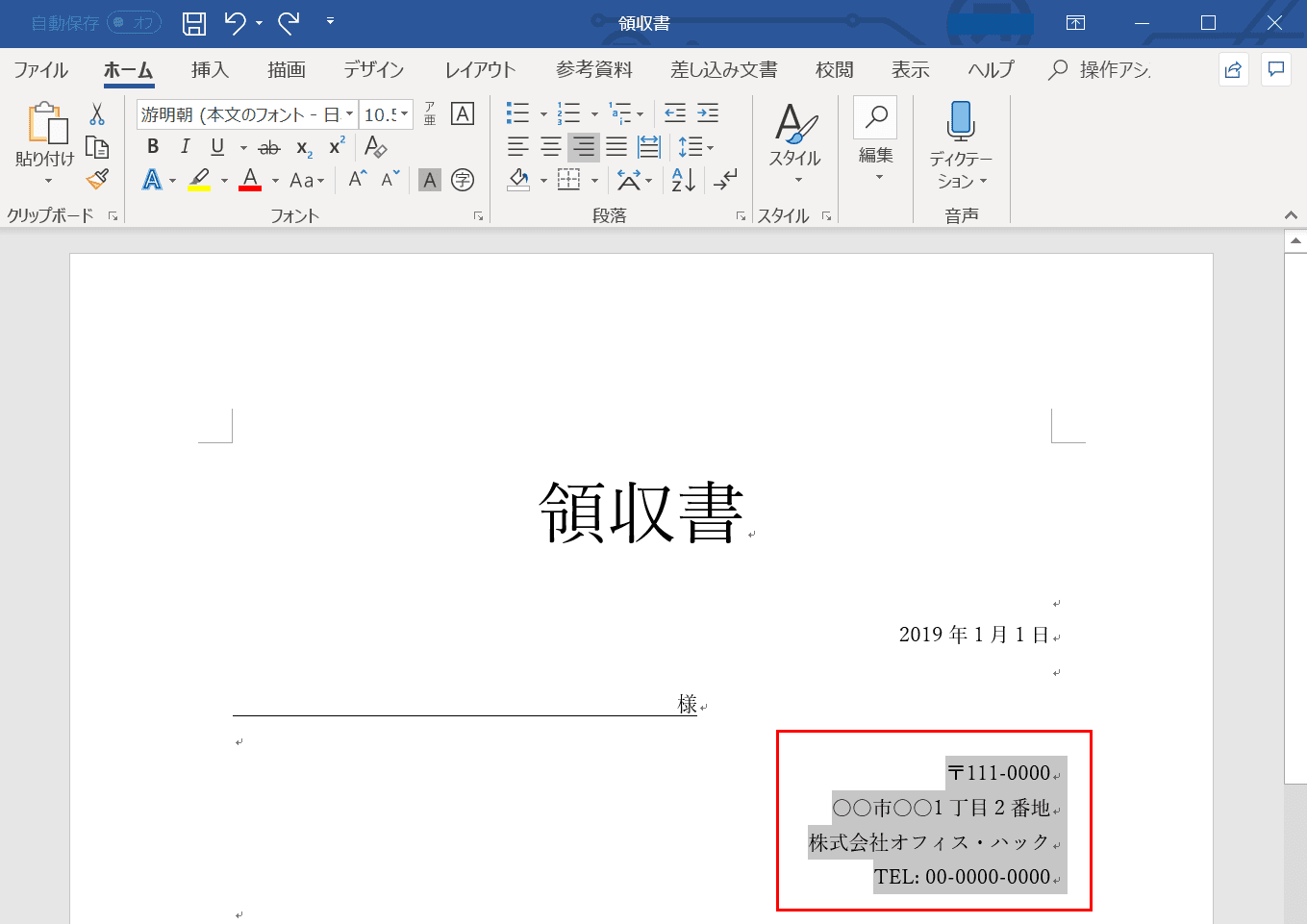The height and width of the screenshot is (924, 1307).
Task: Click the multilevel list icon
Action: coord(619,113)
